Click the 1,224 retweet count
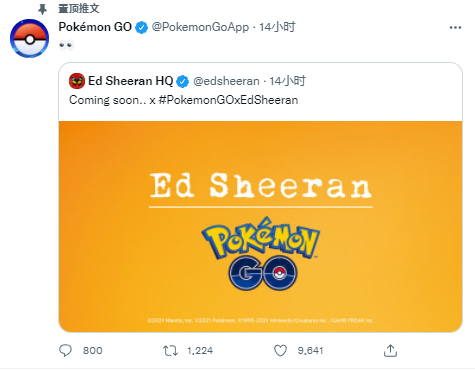 200,351
